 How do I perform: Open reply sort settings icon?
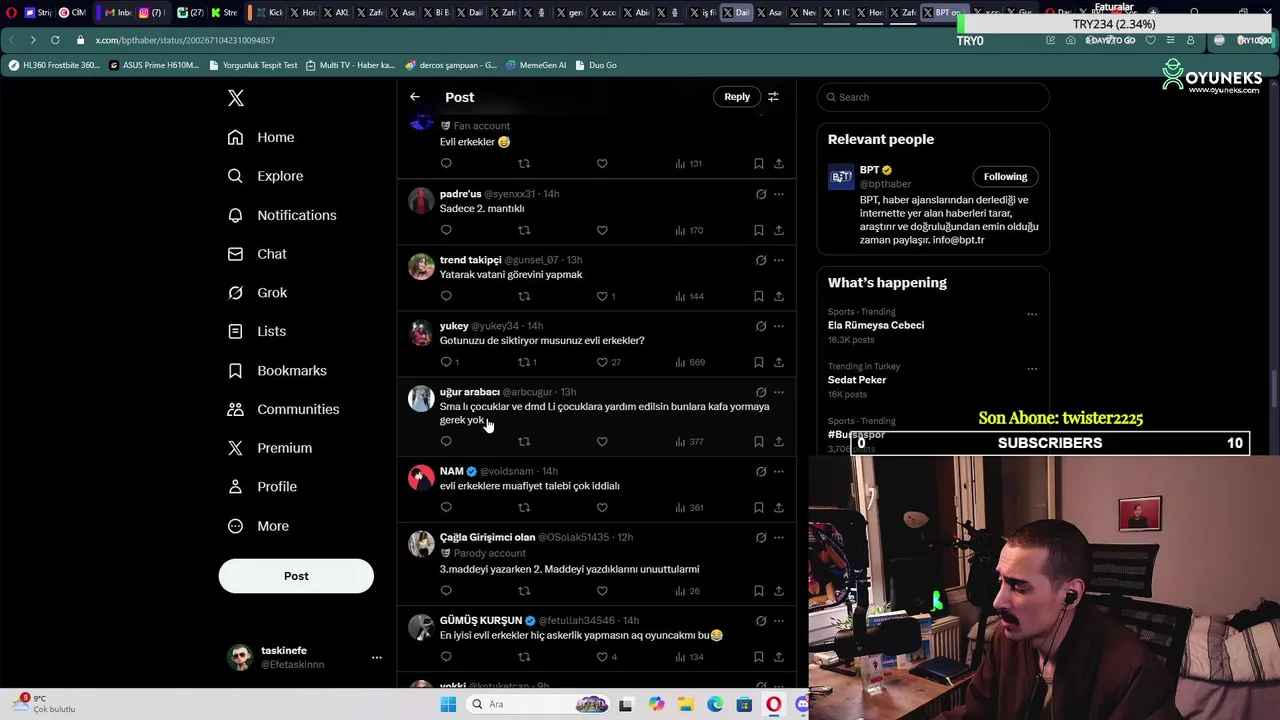pyautogui.click(x=773, y=97)
